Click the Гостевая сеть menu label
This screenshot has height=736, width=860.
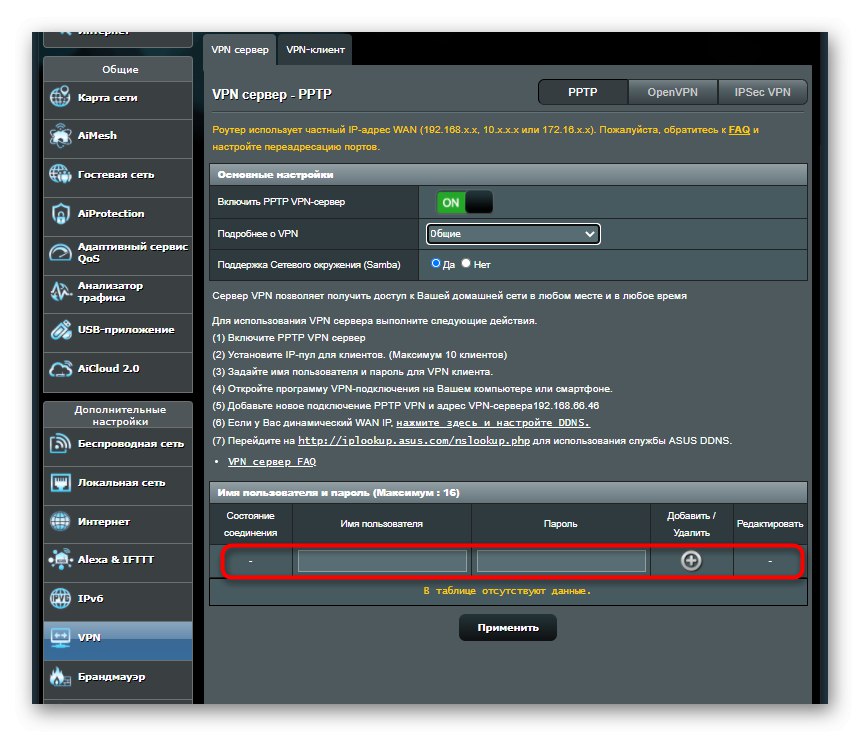[x=116, y=175]
